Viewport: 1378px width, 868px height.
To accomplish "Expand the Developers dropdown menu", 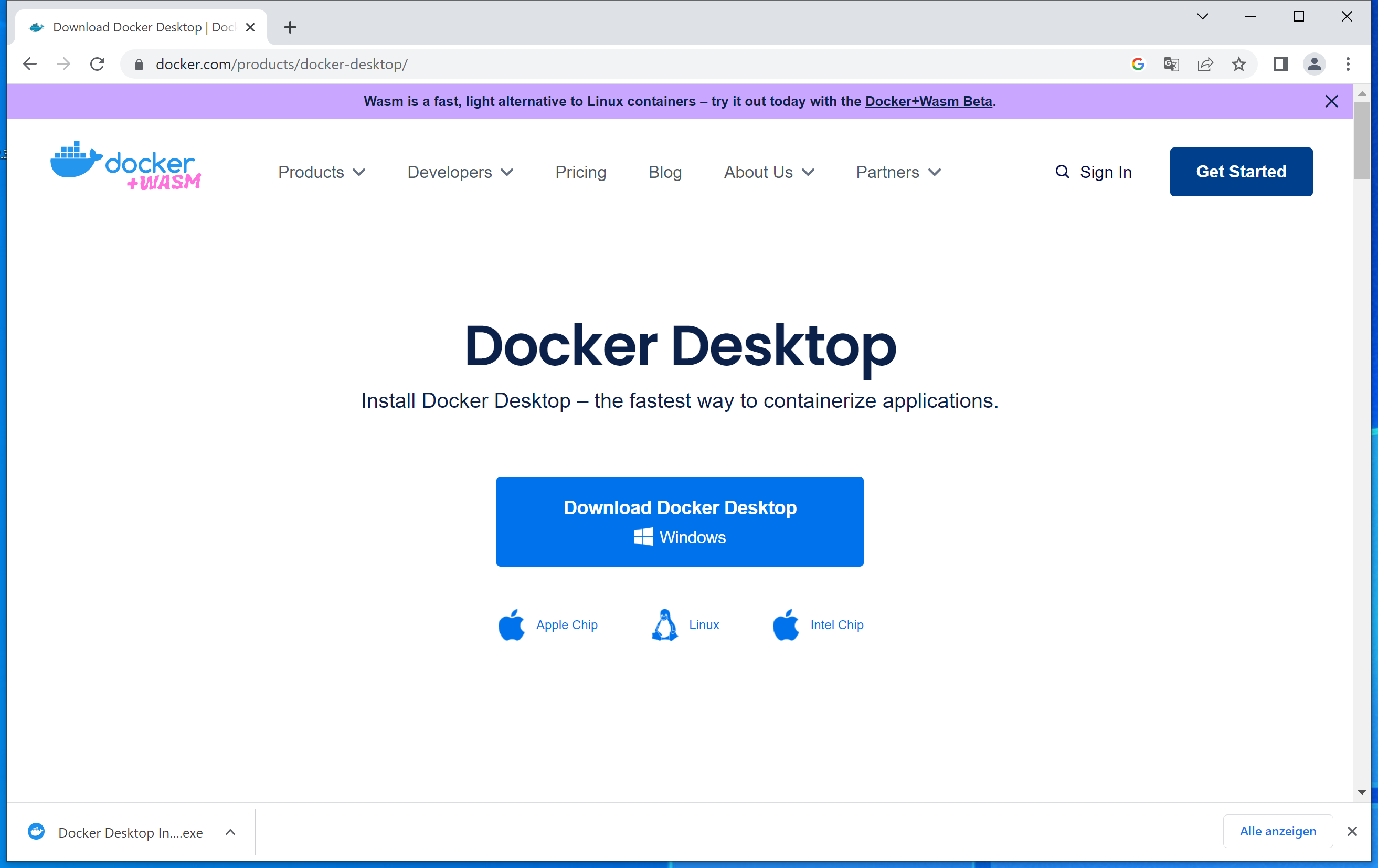I will point(460,172).
